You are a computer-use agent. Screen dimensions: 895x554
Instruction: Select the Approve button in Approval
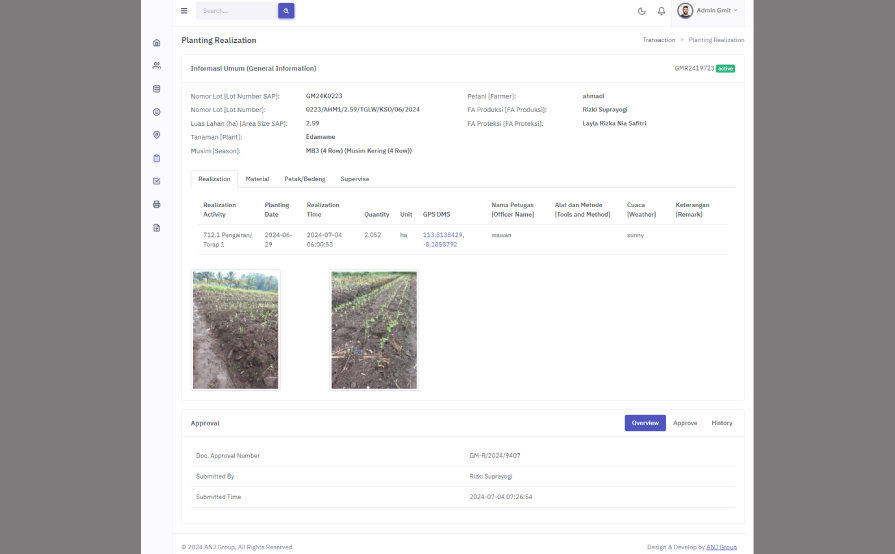pos(685,423)
